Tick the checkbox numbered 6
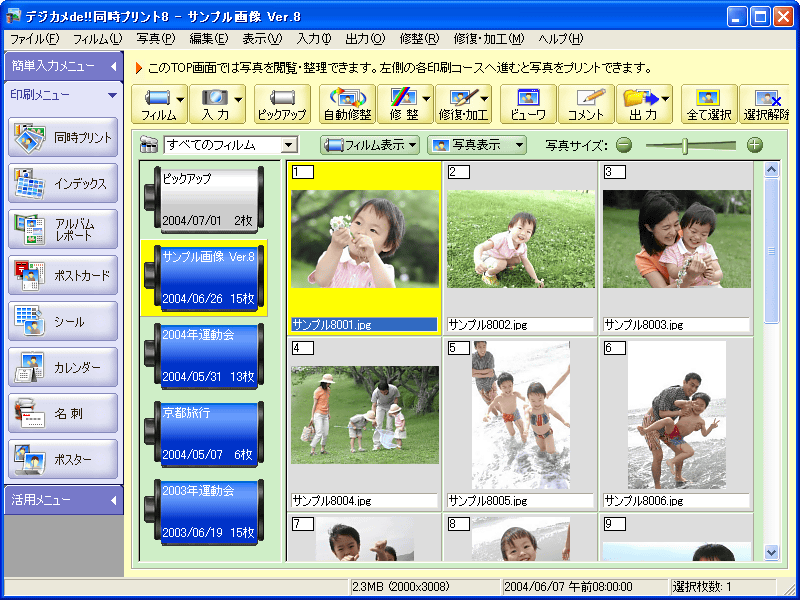The height and width of the screenshot is (600, 800). point(615,348)
